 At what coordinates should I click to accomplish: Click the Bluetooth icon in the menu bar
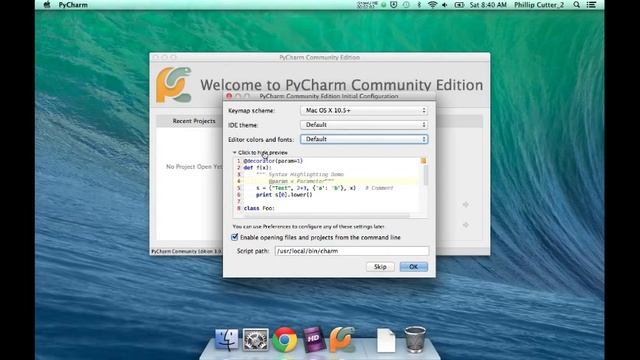[x=419, y=5]
